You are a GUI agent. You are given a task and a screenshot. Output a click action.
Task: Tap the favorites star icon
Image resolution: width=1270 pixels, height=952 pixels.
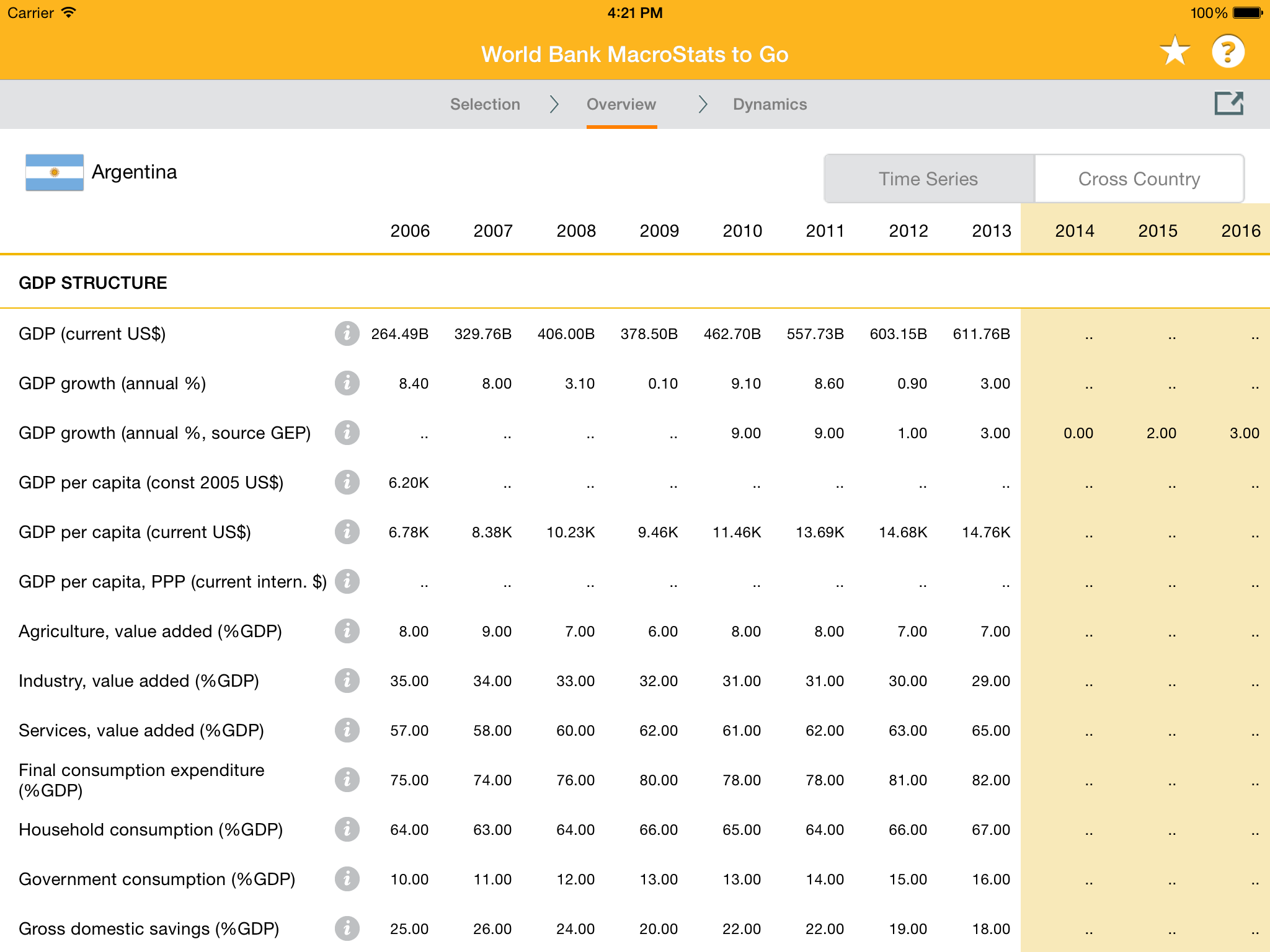coord(1175,51)
